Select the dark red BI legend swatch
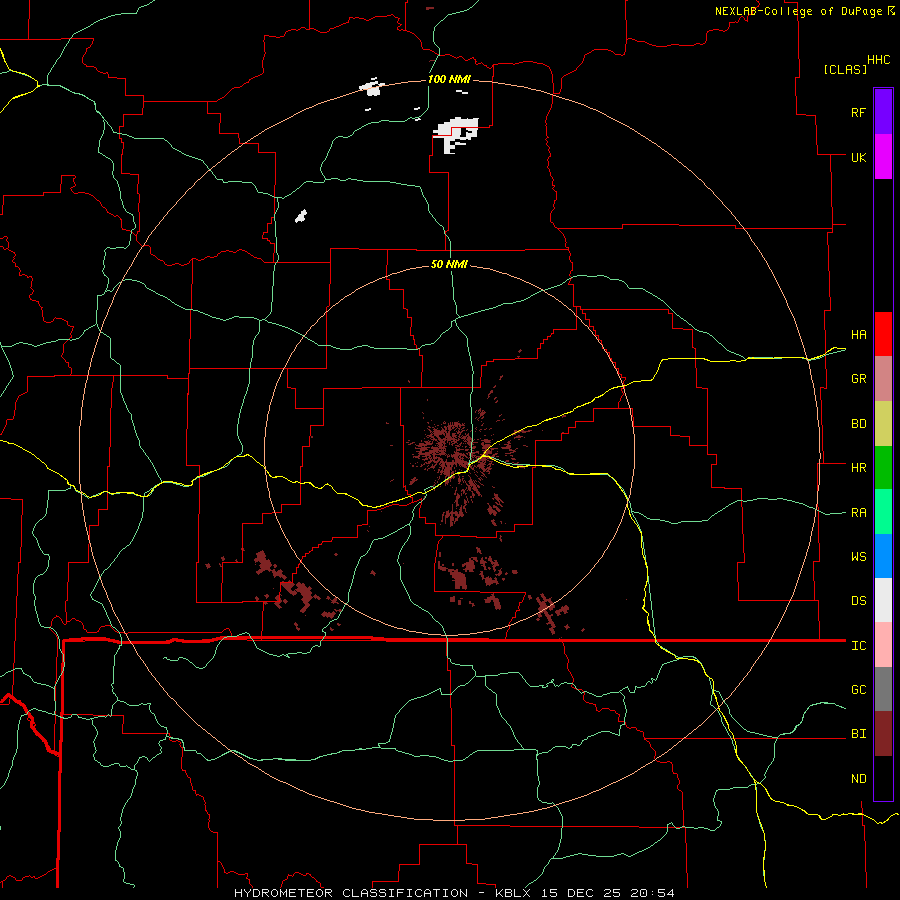 tap(883, 734)
